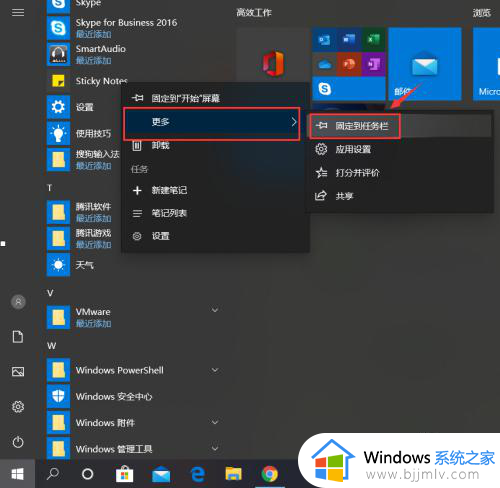Open the Skype tile in 高效工作 group

349,89
